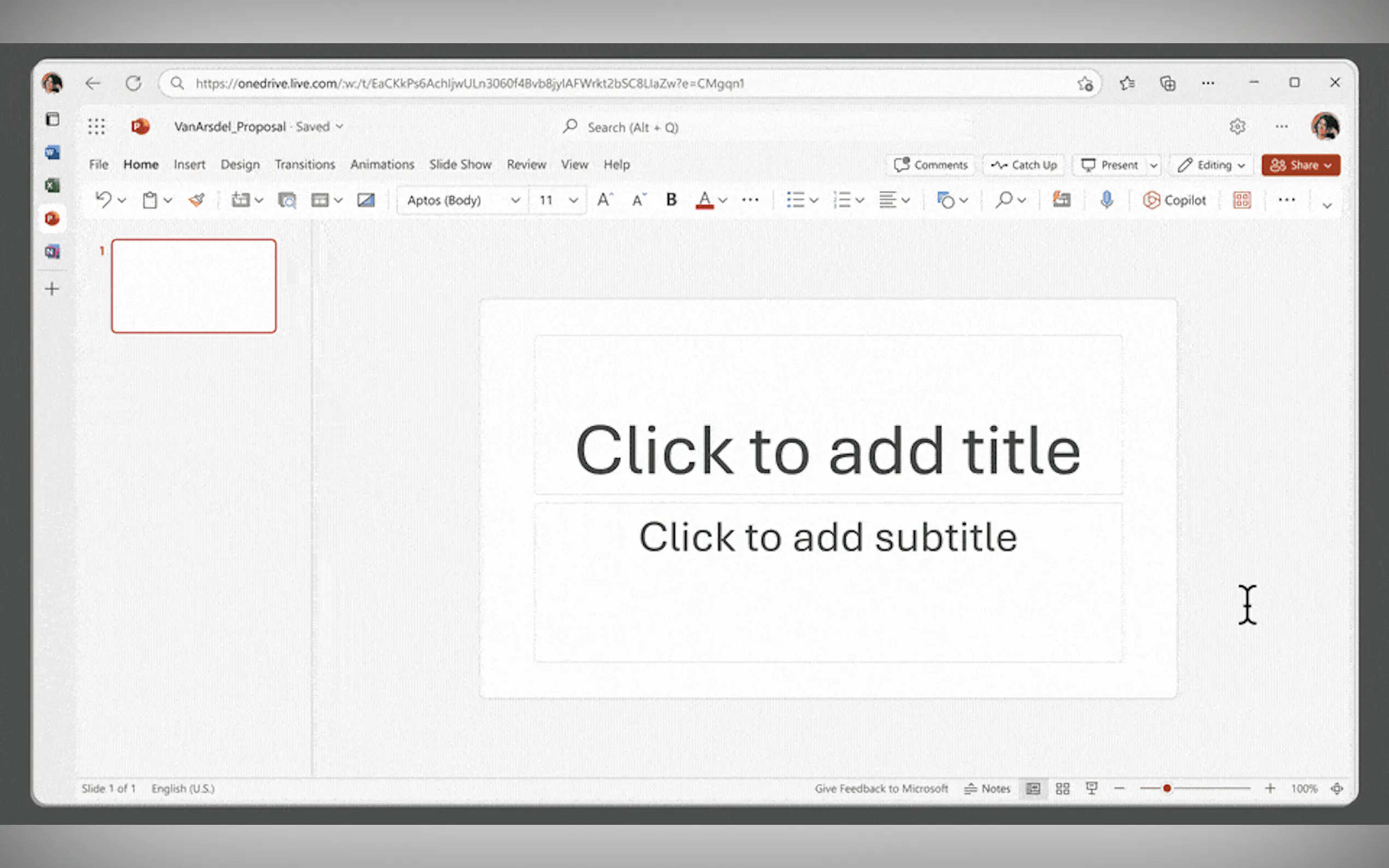The image size is (1389, 868).
Task: Expand the font size 11 dropdown
Action: tap(573, 200)
